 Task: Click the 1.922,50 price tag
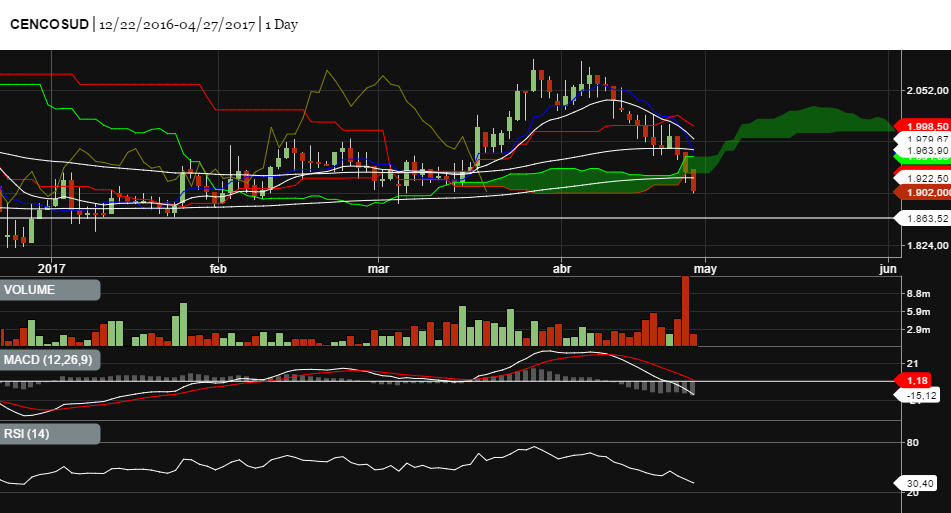pyautogui.click(x=922, y=178)
